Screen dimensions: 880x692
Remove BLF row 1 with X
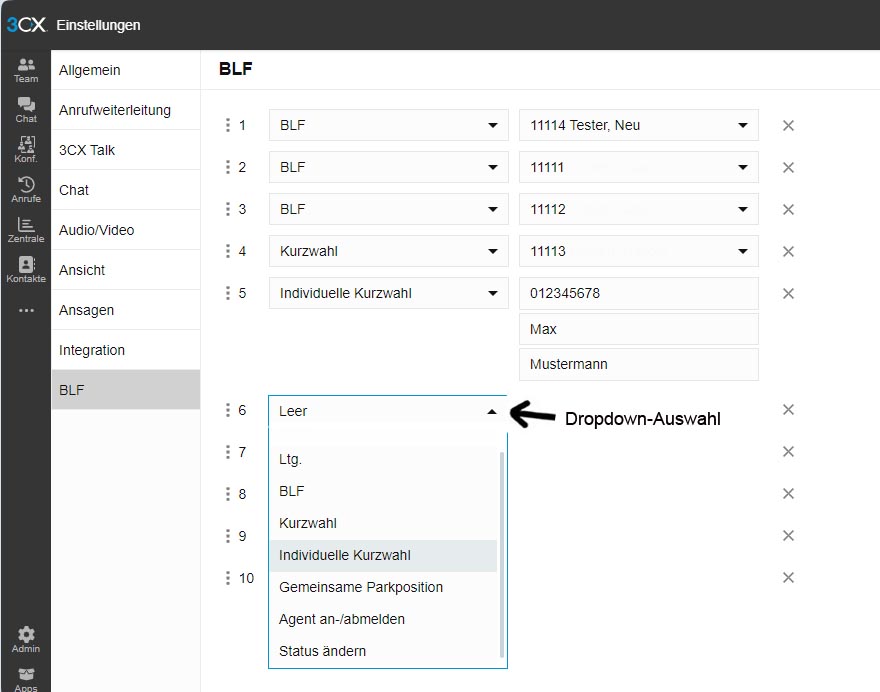click(788, 125)
